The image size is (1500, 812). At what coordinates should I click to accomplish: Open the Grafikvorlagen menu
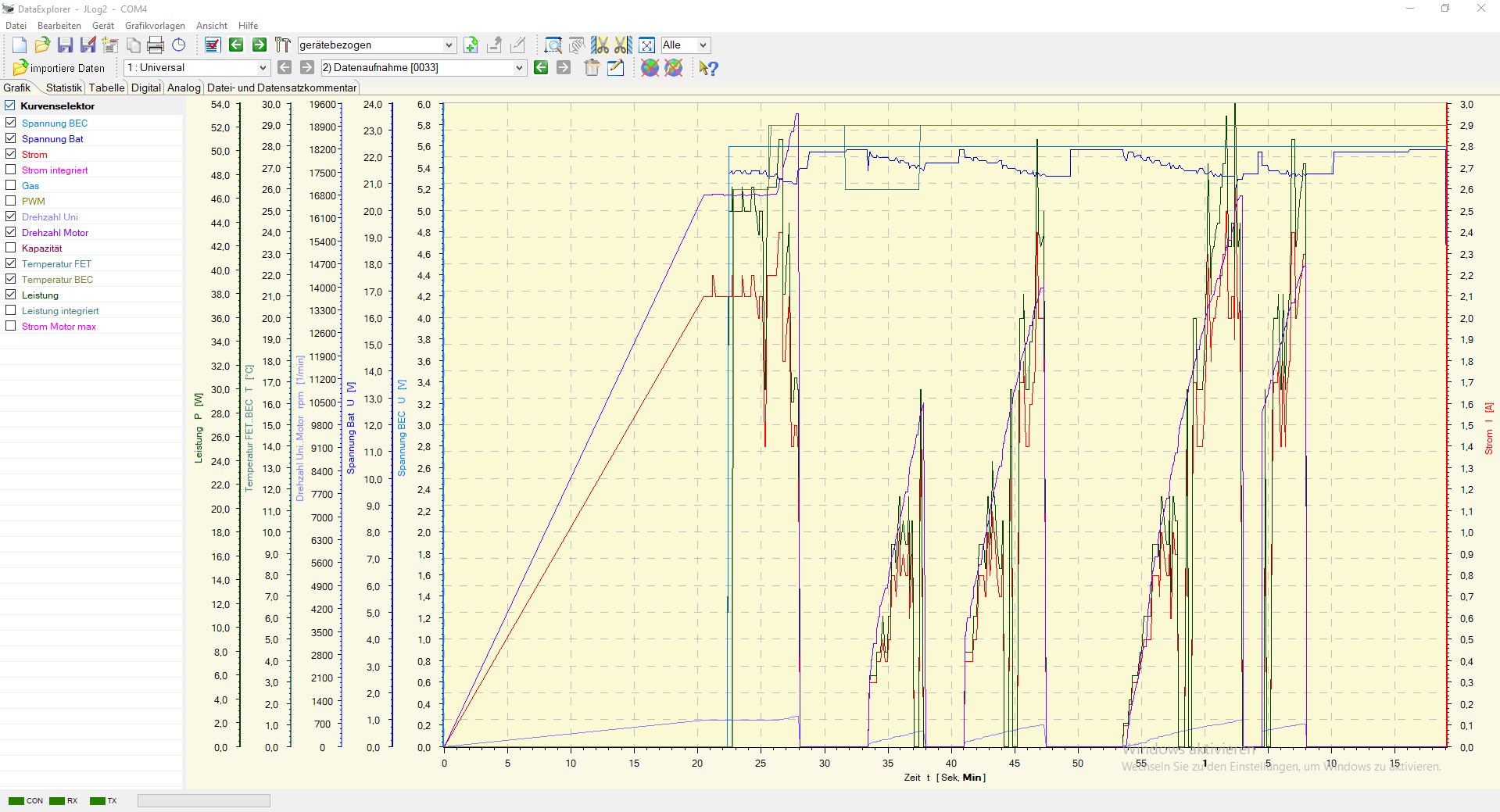click(155, 26)
